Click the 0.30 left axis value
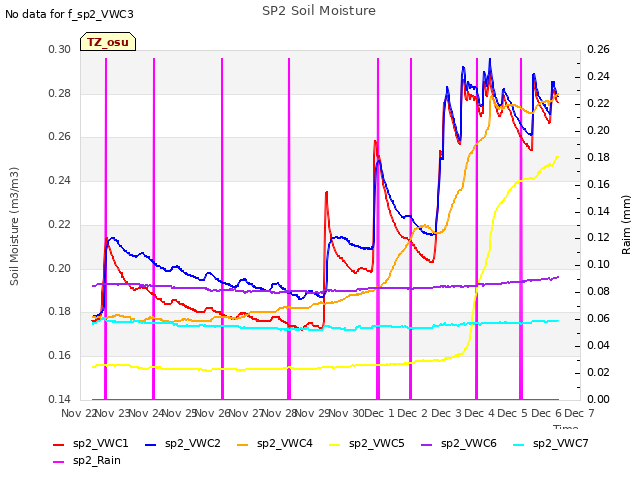640x480 pixels. click(x=60, y=49)
